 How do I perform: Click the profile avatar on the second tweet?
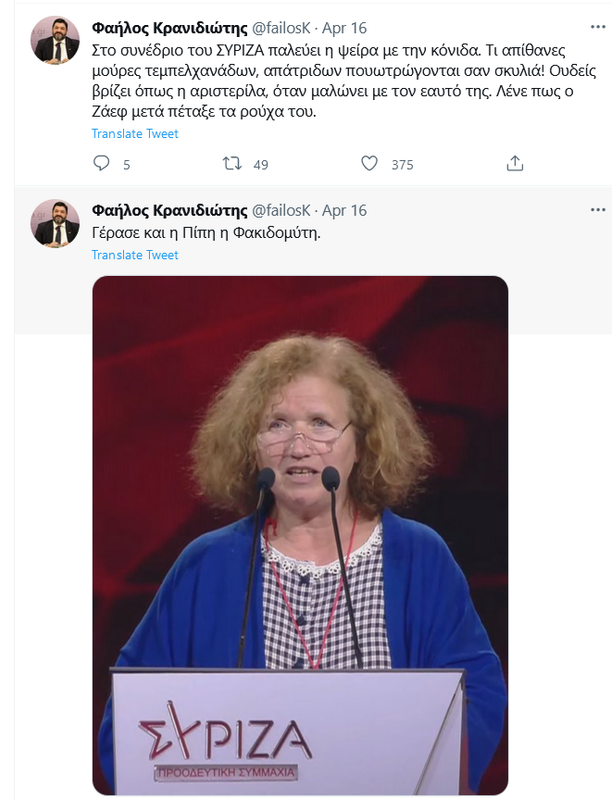[56, 223]
